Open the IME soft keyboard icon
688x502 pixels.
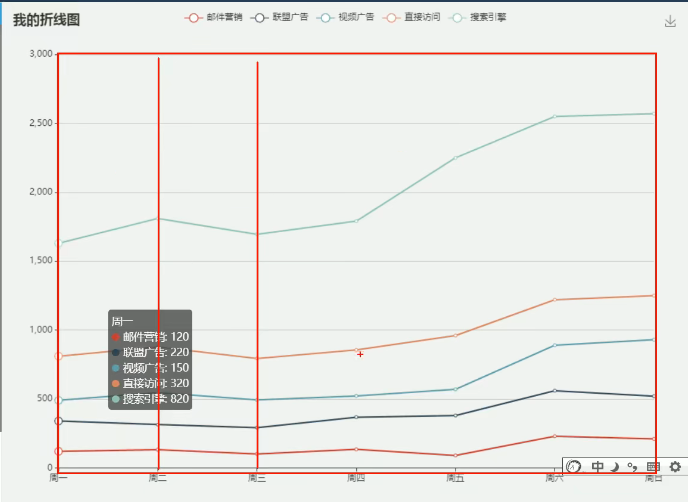tap(653, 466)
